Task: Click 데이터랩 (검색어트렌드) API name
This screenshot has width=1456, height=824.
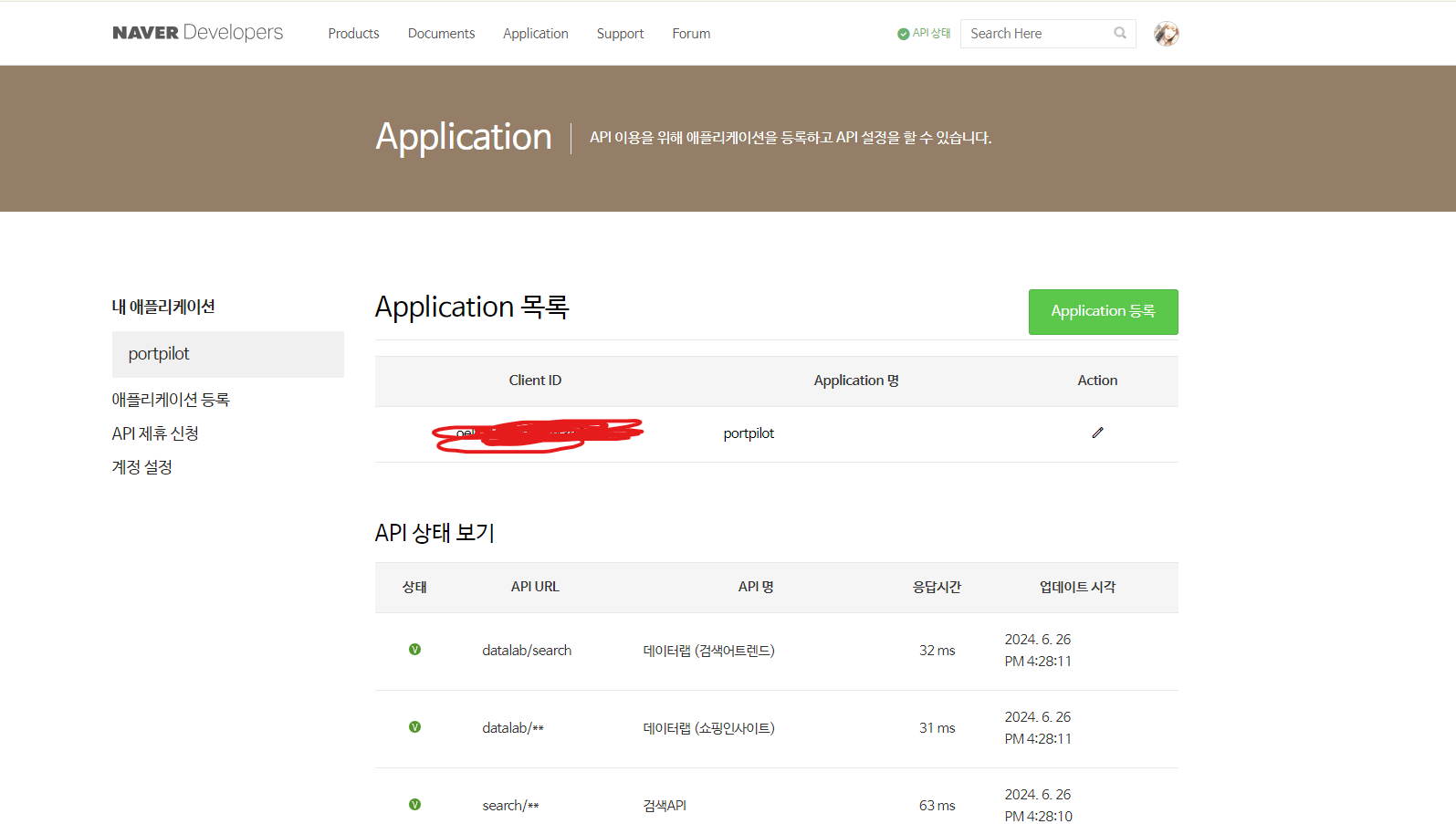Action: pos(708,651)
